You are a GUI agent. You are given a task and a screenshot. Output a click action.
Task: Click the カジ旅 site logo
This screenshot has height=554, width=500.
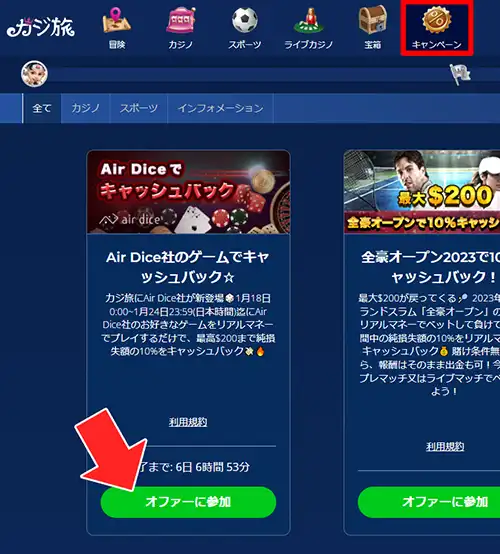(x=41, y=27)
